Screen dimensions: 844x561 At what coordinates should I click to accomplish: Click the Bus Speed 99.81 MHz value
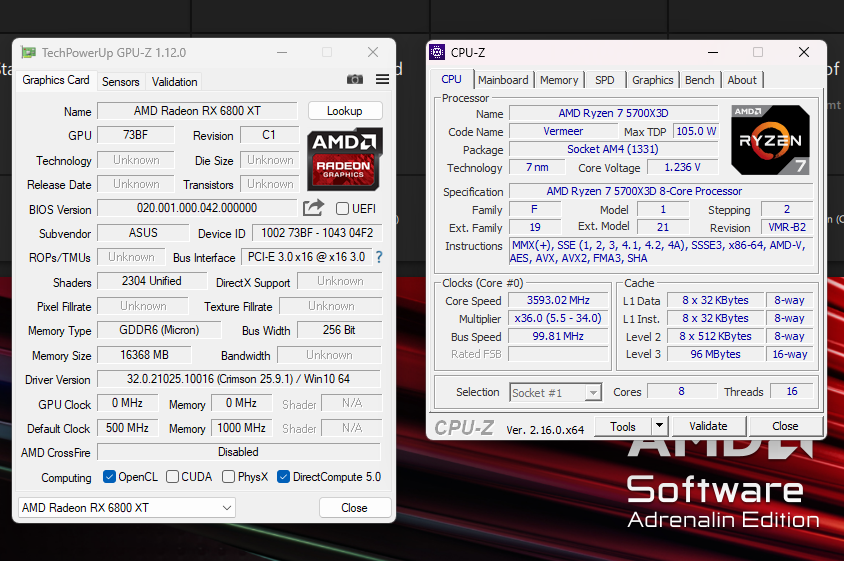(558, 336)
